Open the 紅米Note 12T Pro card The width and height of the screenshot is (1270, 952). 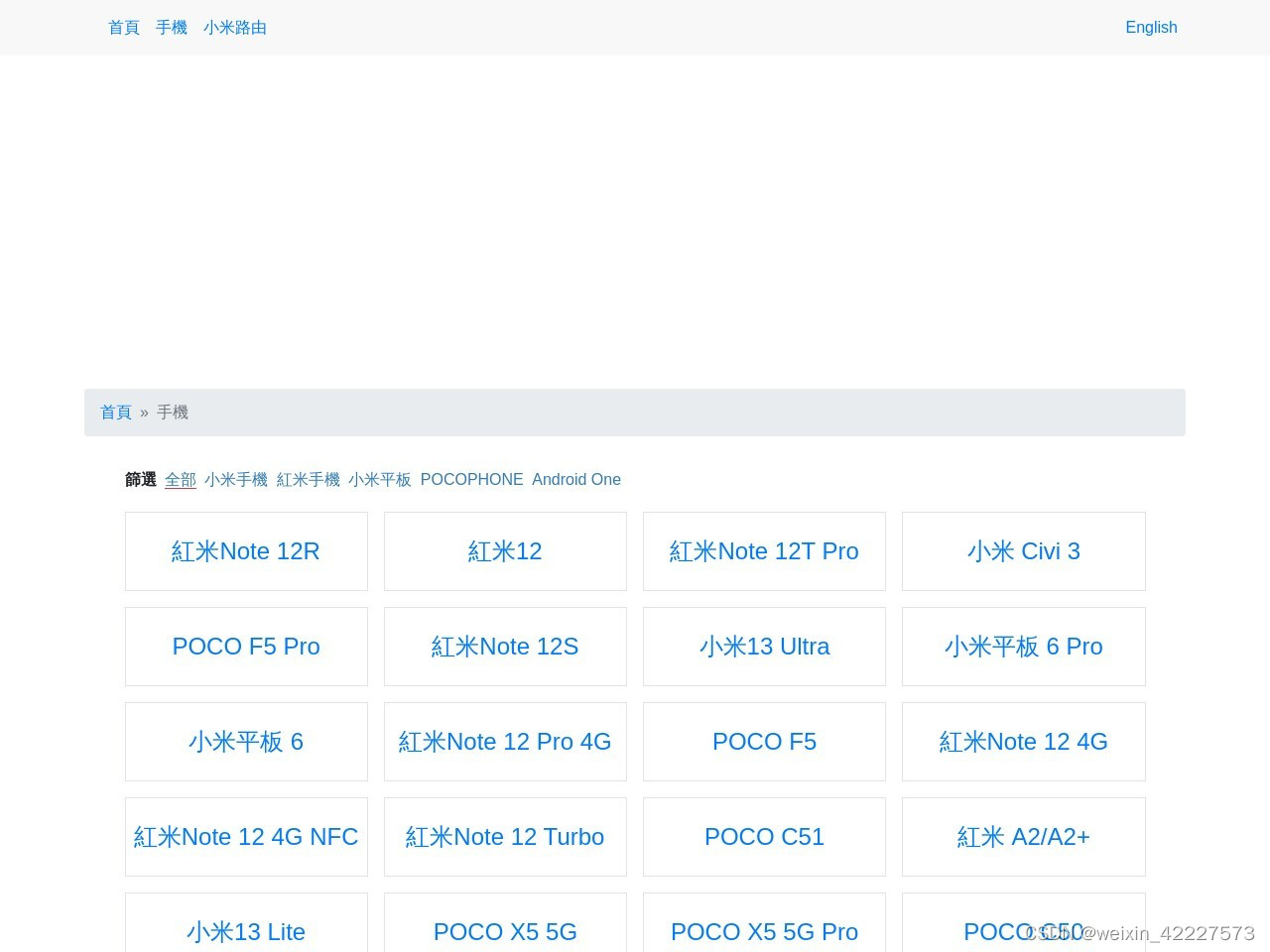(x=764, y=551)
